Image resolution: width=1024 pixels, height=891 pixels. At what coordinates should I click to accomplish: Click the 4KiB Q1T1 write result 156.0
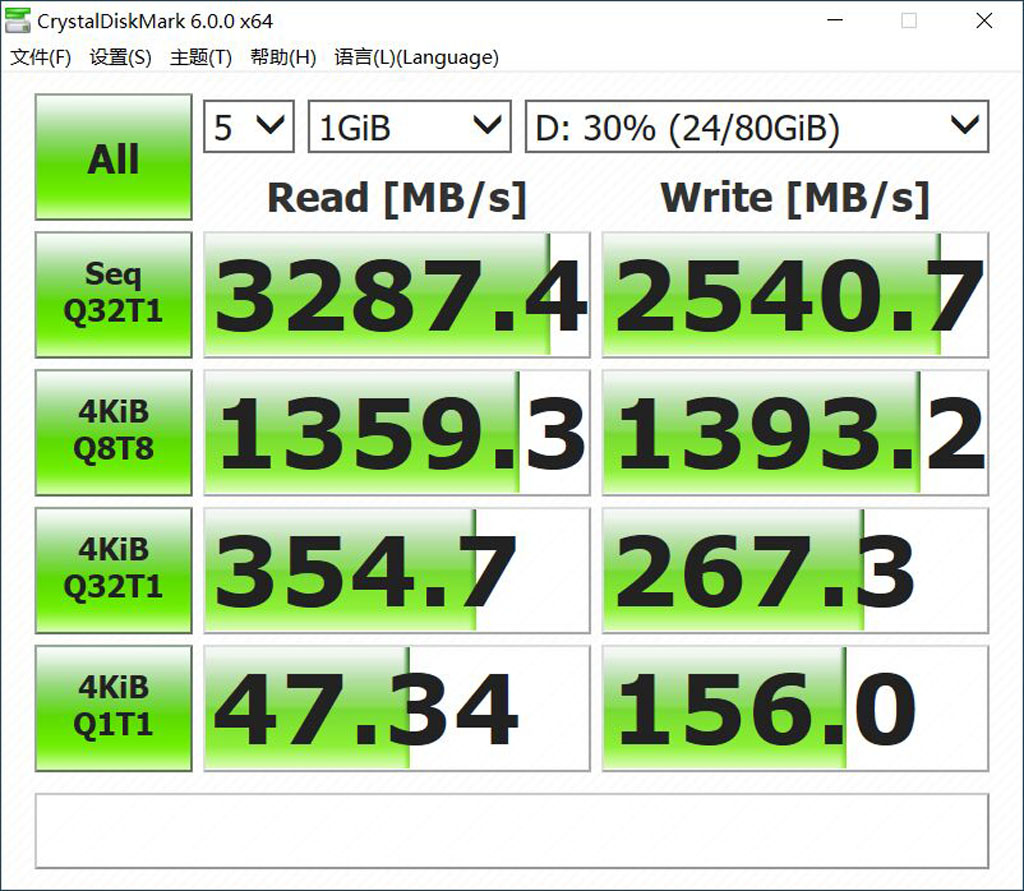pos(795,708)
